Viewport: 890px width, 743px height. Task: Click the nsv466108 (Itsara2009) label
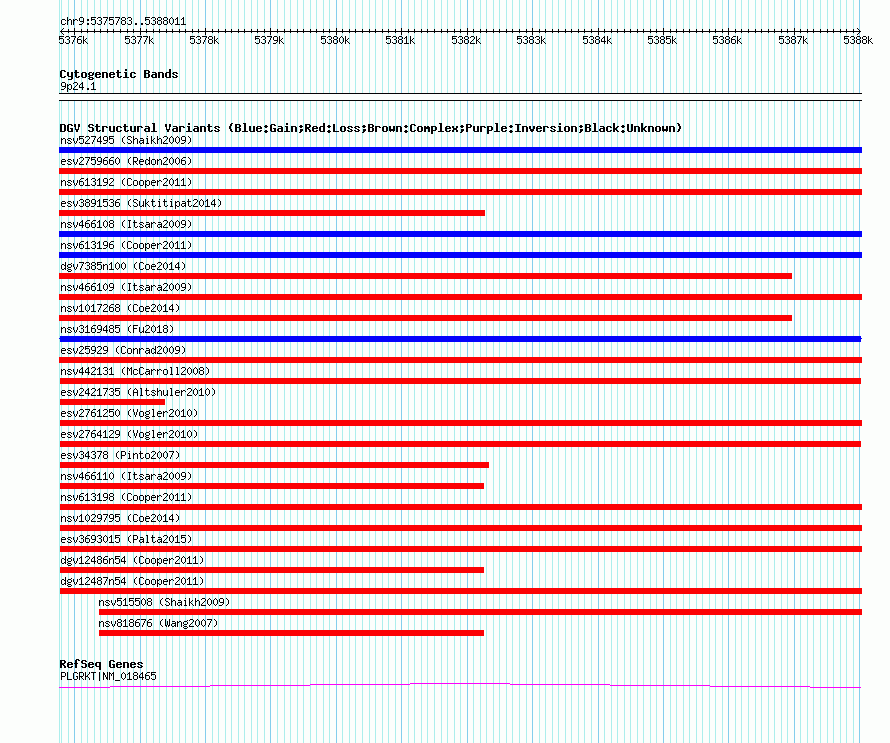coord(126,224)
